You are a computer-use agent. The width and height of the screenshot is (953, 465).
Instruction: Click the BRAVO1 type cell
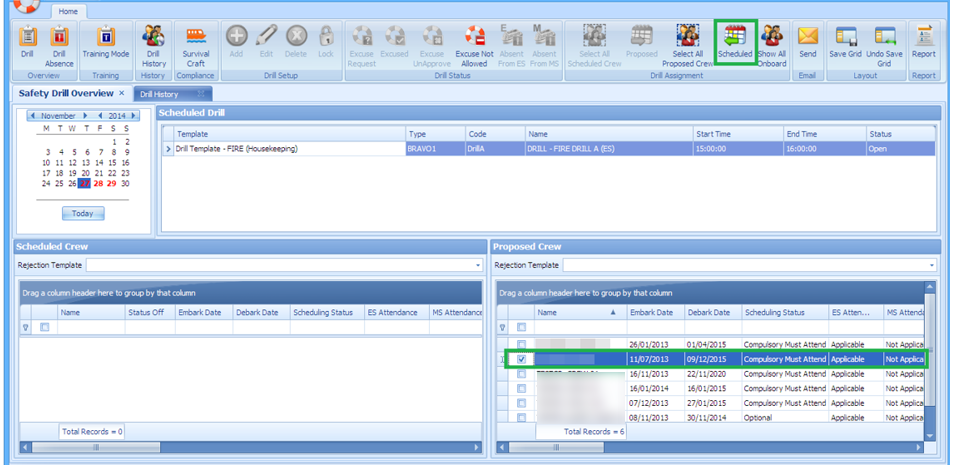[435, 149]
